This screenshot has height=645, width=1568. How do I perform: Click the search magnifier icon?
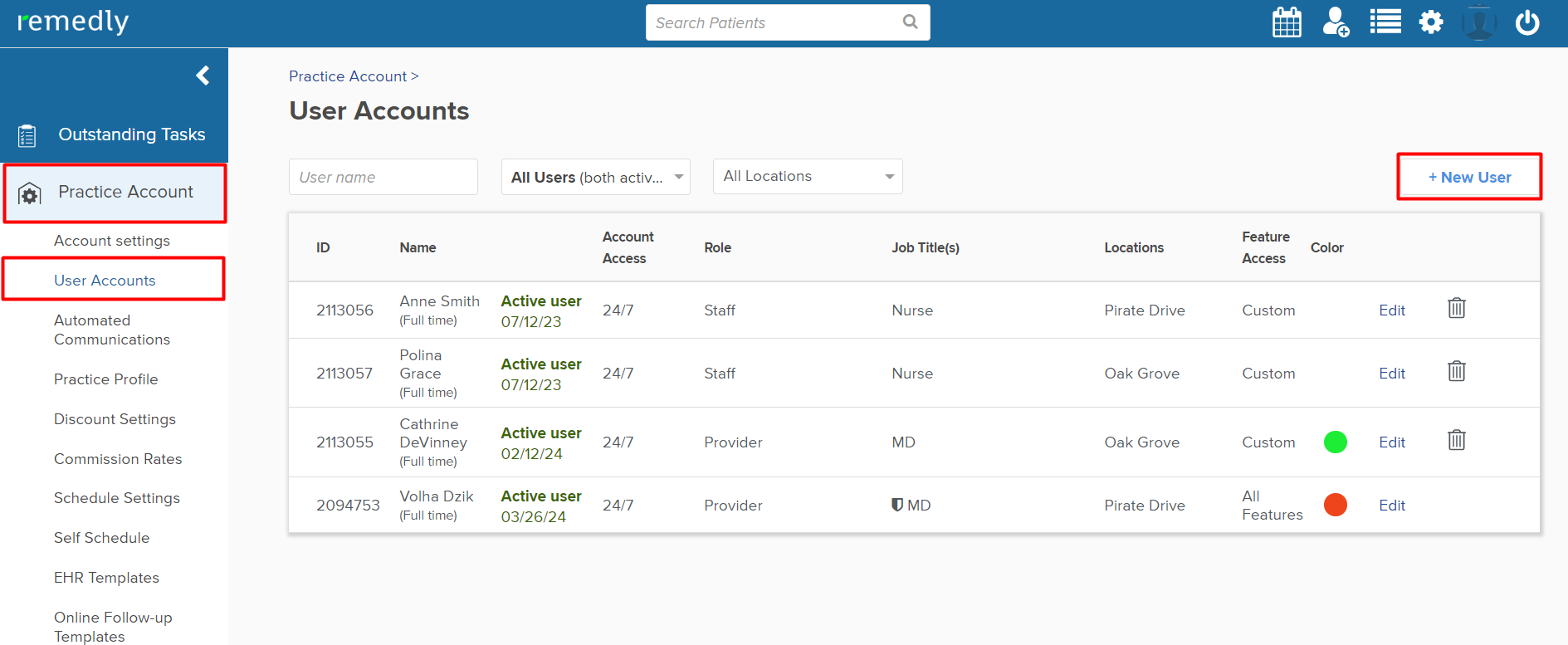(910, 22)
